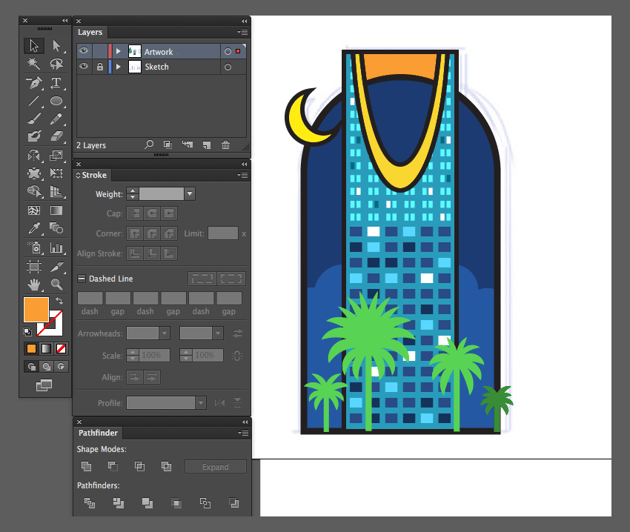Open the Stroke panel flyout menu
Image resolution: width=630 pixels, height=532 pixels.
point(242,175)
